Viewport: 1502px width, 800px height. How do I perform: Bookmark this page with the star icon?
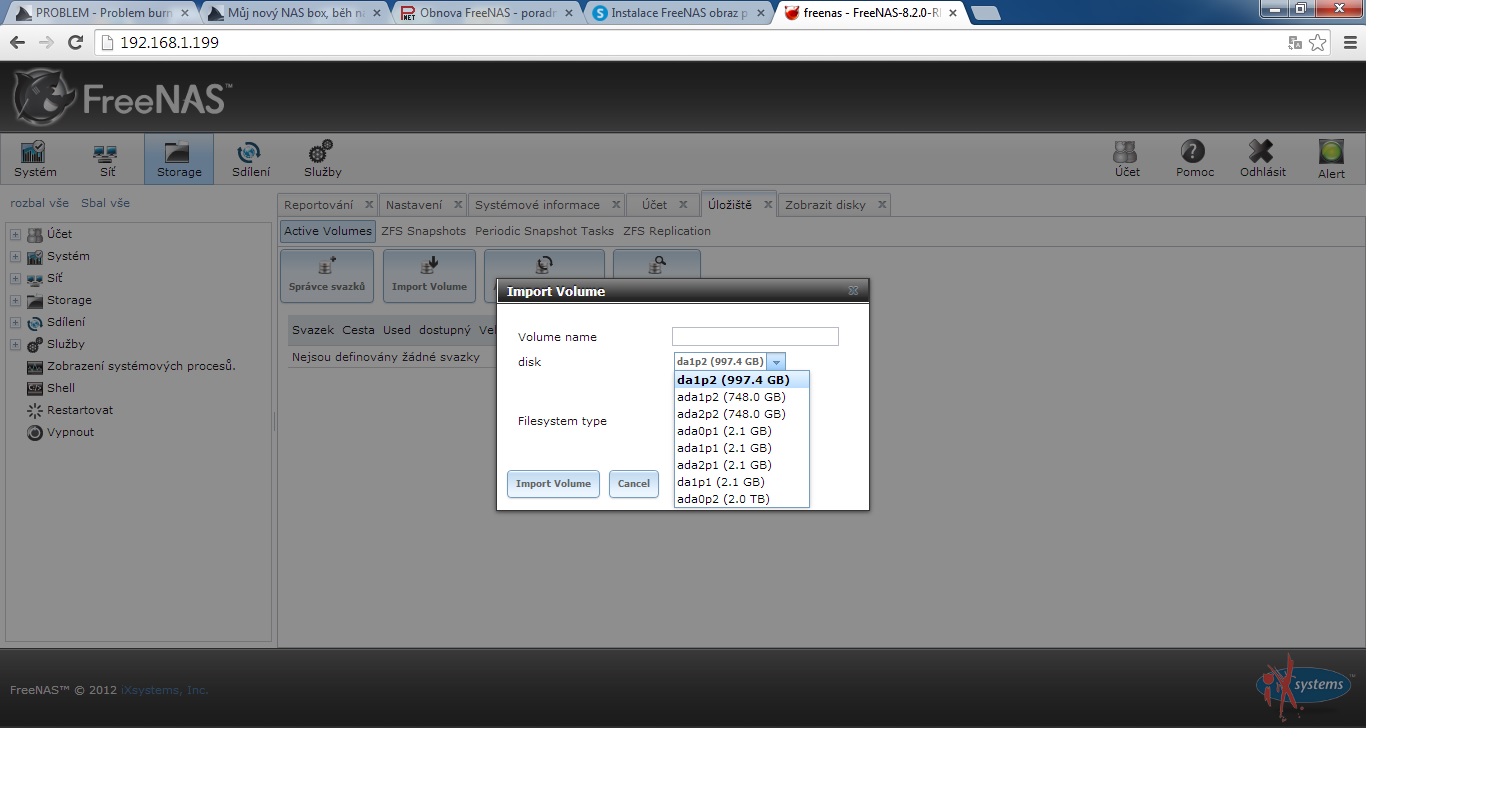(x=1317, y=42)
